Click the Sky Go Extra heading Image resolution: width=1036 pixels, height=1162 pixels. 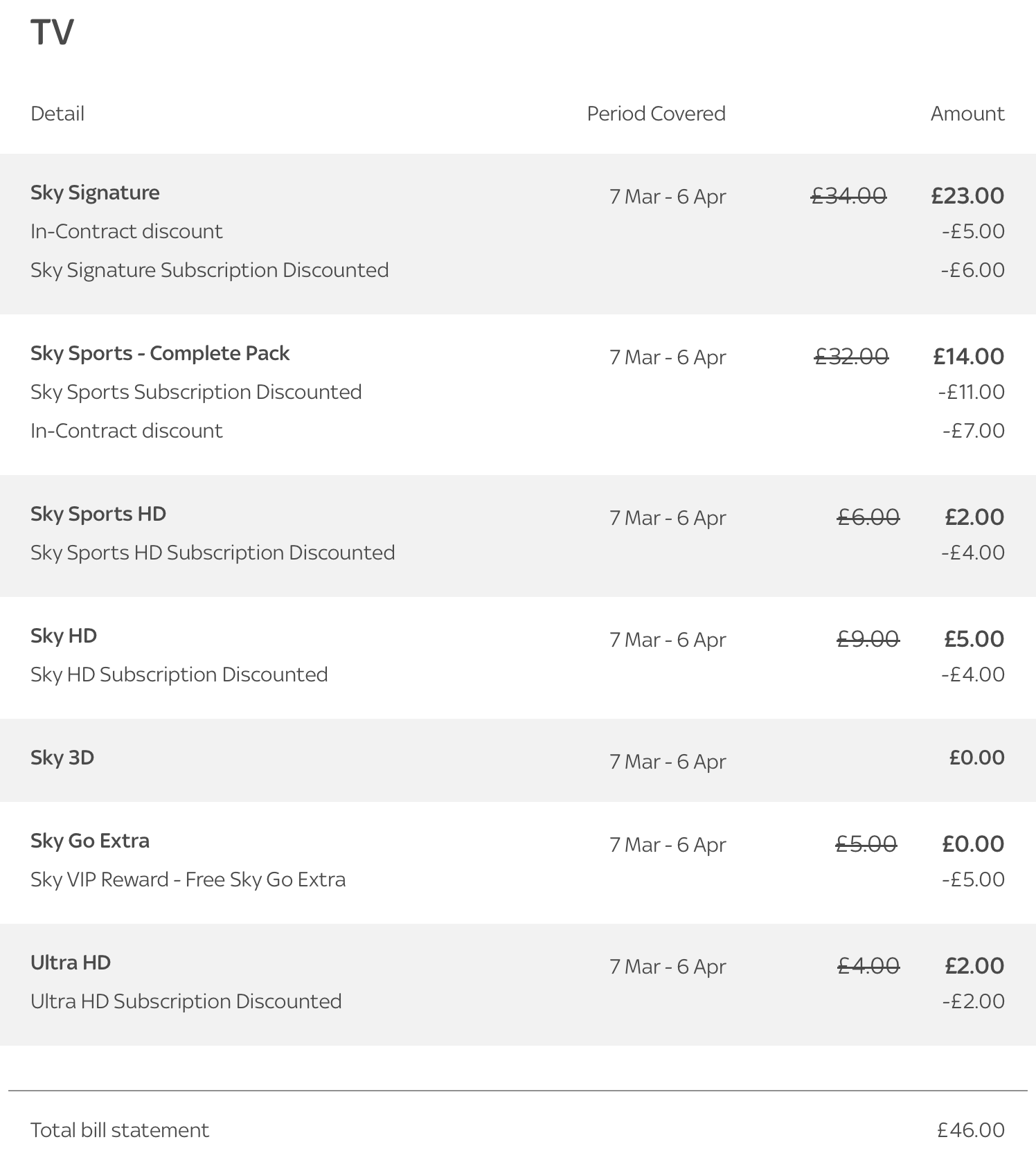tap(90, 841)
